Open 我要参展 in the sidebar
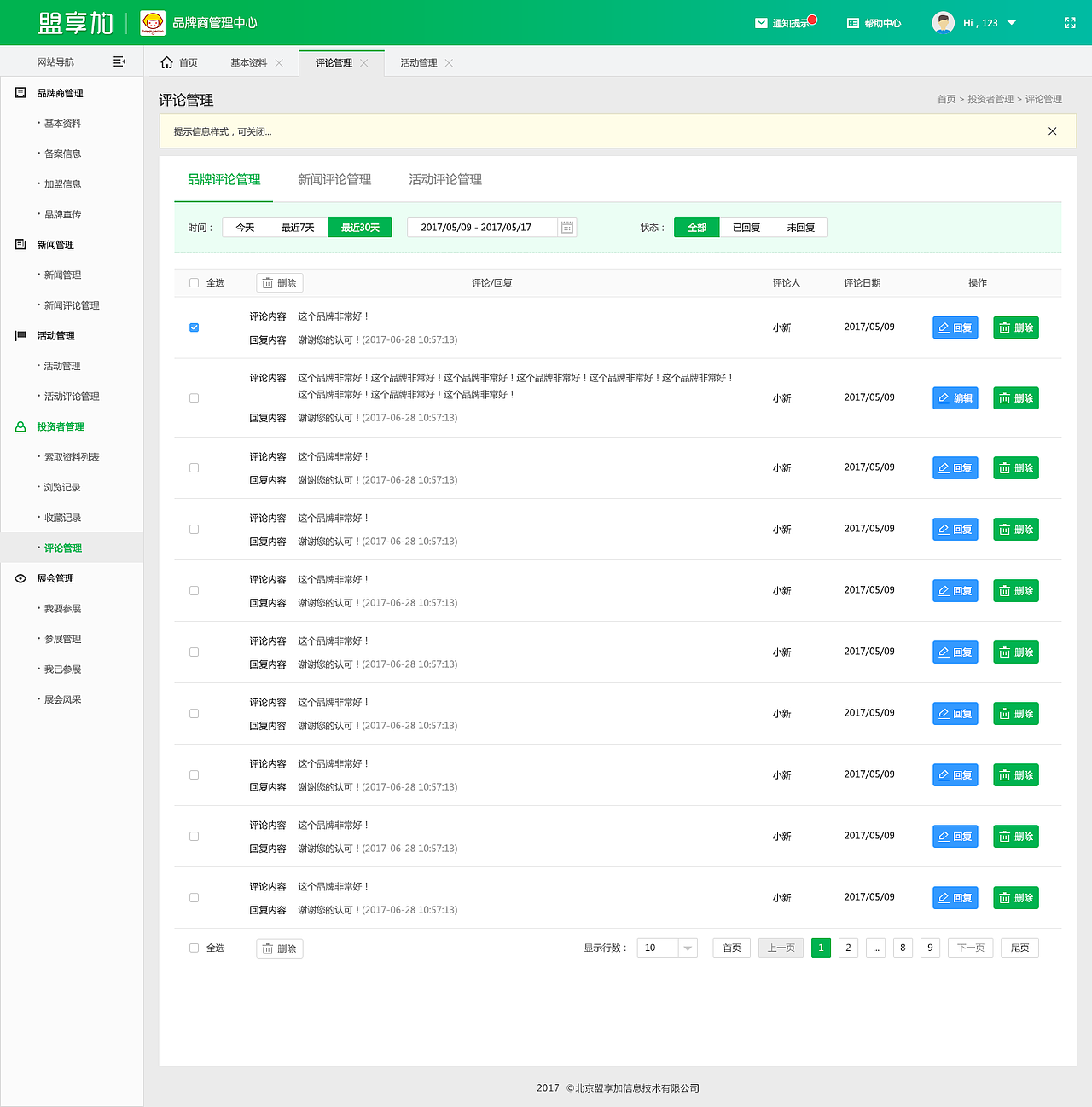Viewport: 1092px width, 1107px height. [62, 609]
